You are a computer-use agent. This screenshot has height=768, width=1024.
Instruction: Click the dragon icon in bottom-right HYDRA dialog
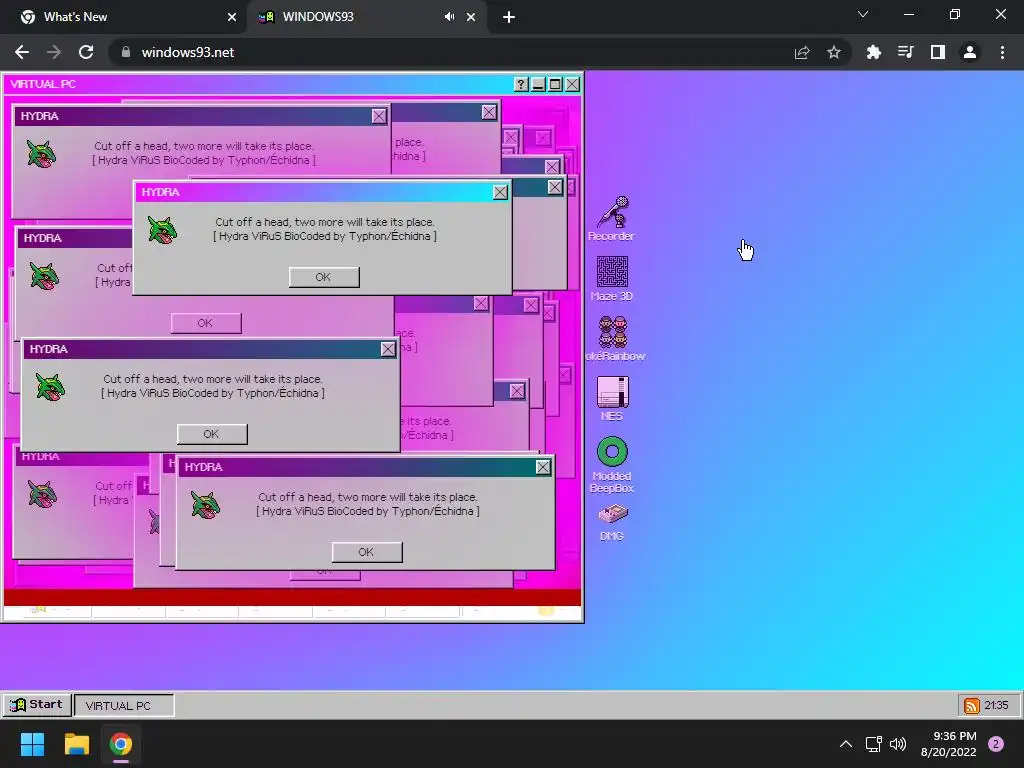206,505
